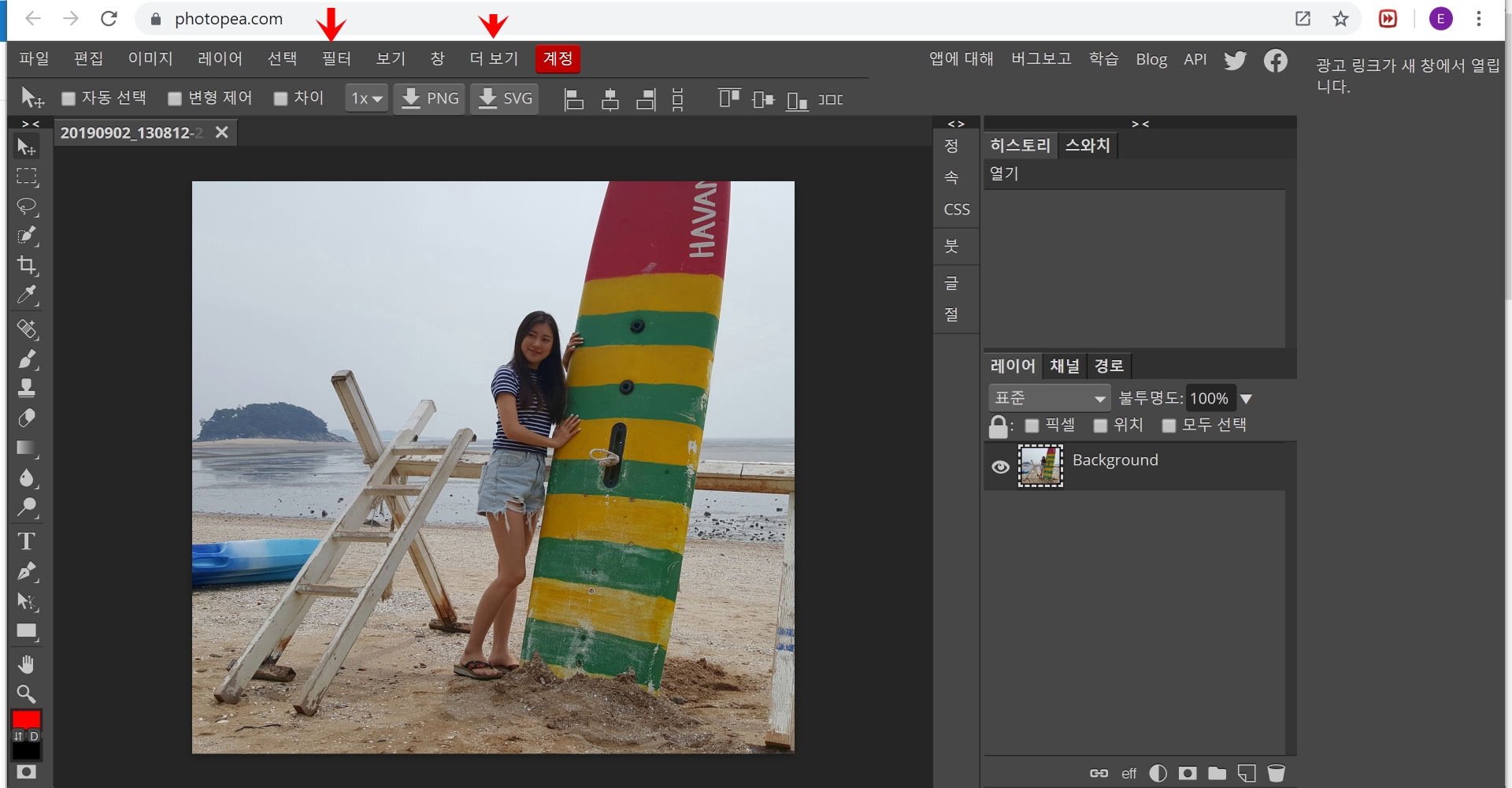The image size is (1512, 788).
Task: Click the link layers icon
Action: pyautogui.click(x=1099, y=773)
